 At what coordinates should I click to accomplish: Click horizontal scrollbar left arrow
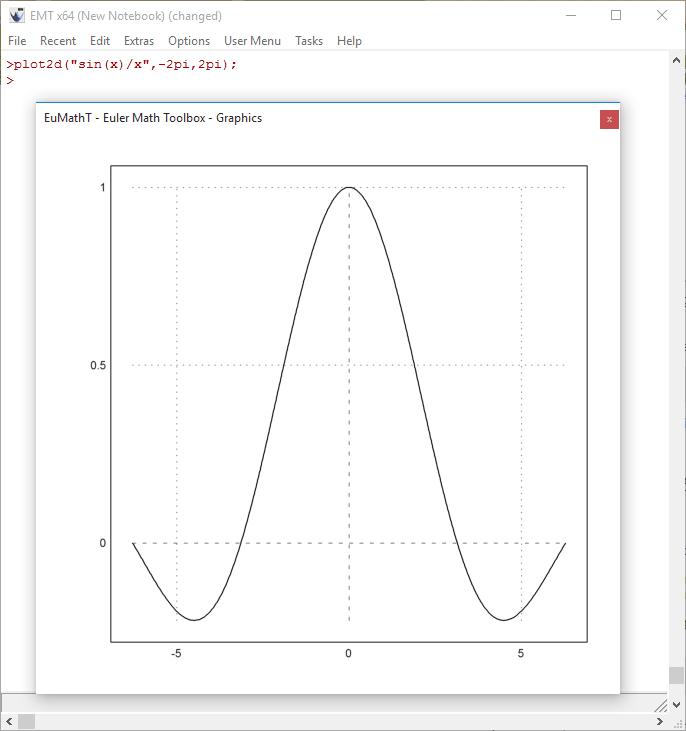9,722
